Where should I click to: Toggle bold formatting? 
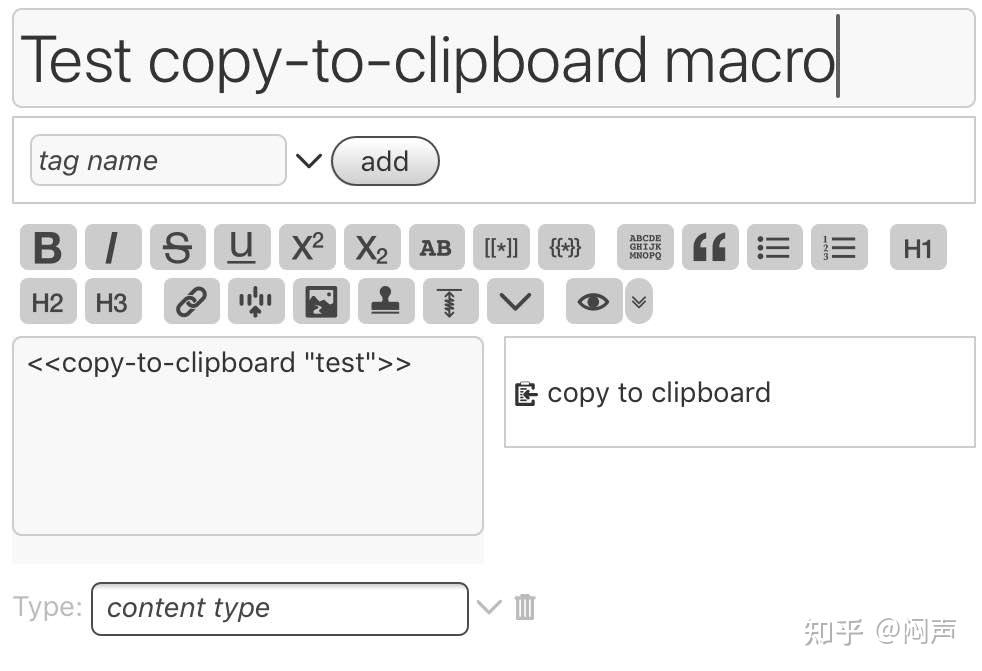tap(48, 248)
